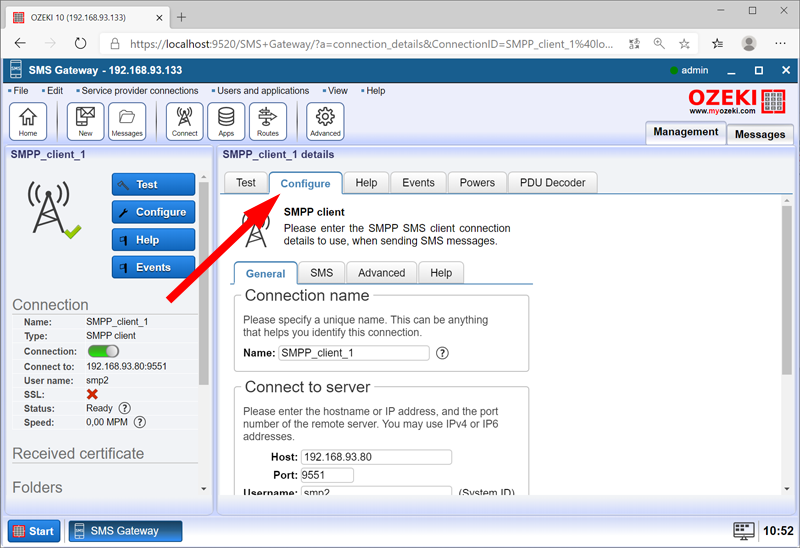This screenshot has width=800, height=548.
Task: Open a new browser tab with plus
Action: click(x=181, y=17)
